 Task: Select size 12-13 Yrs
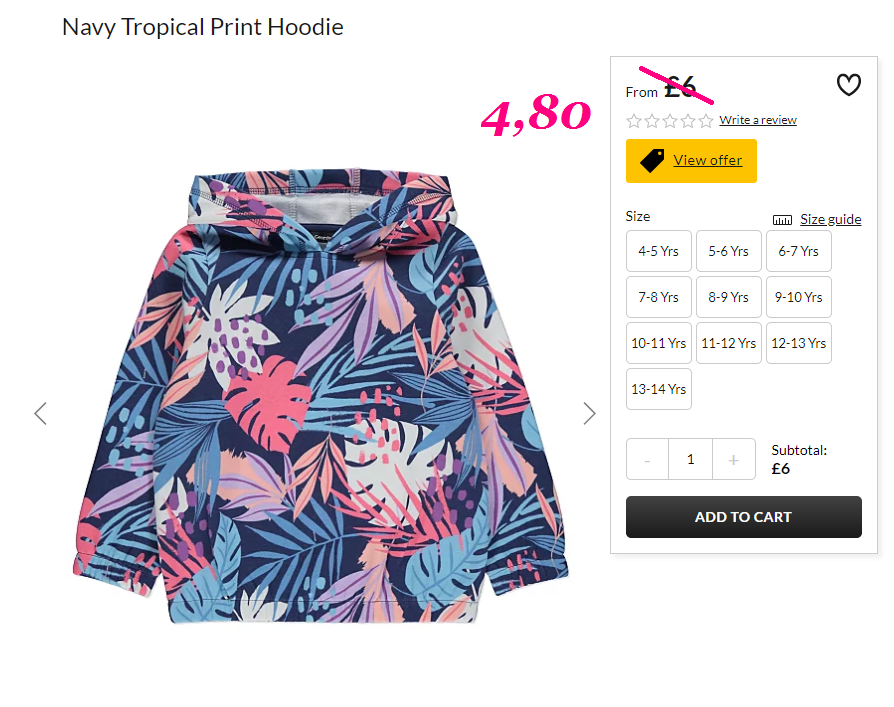tap(799, 343)
